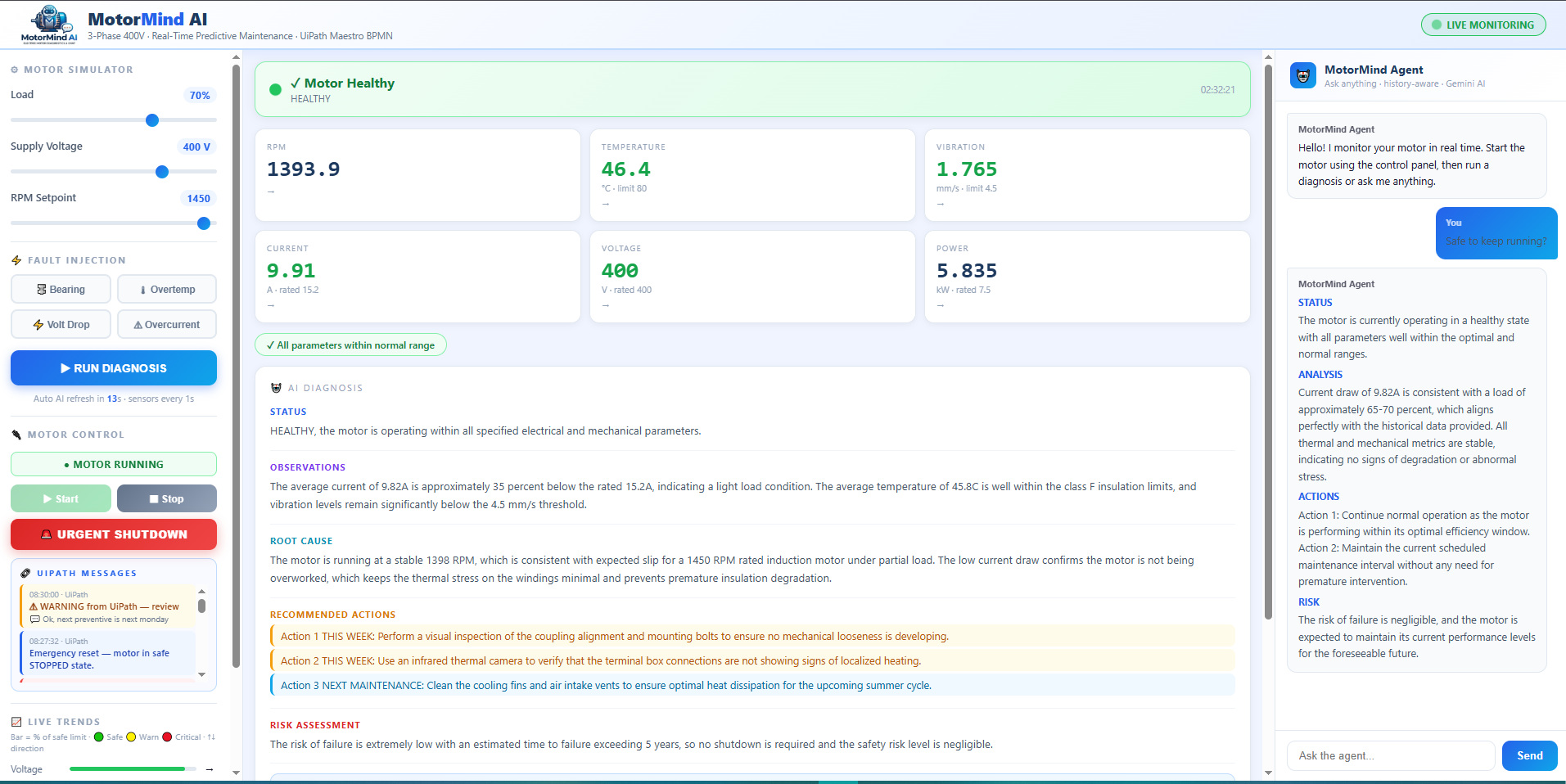Click the Load 70% value badge
Screen dimensions: 1566x784
[200, 96]
